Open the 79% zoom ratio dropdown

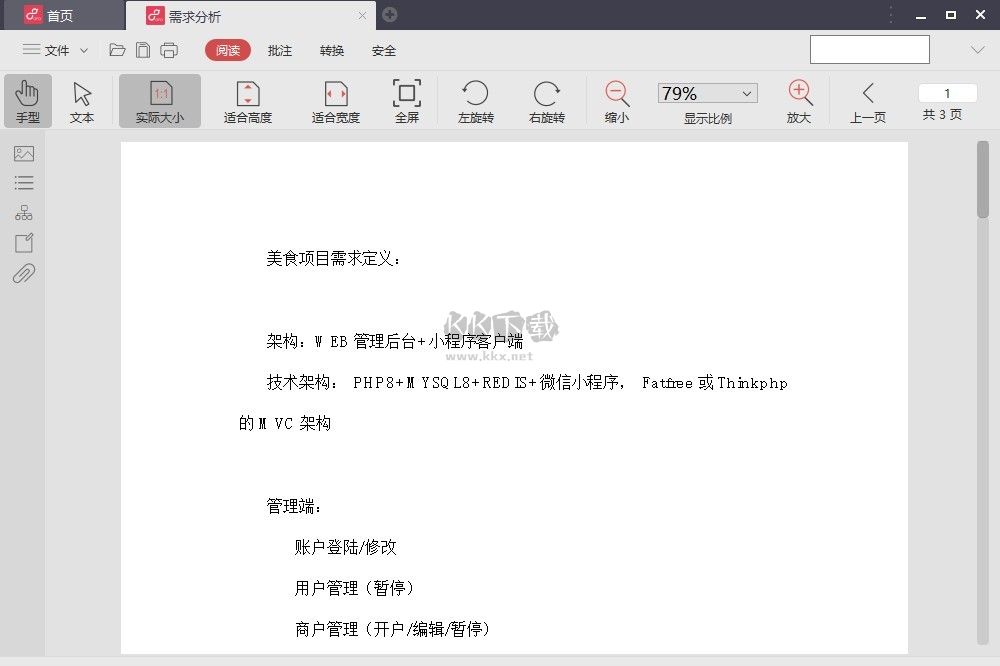[x=744, y=92]
